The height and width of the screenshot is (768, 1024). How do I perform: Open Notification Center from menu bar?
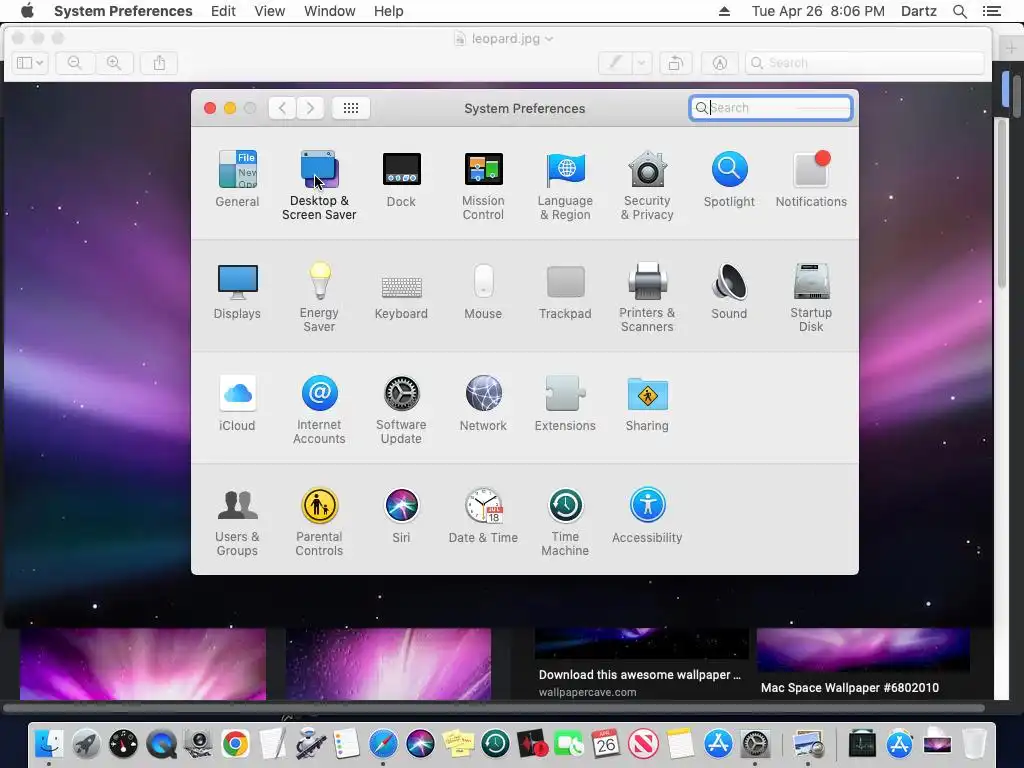[x=991, y=11]
